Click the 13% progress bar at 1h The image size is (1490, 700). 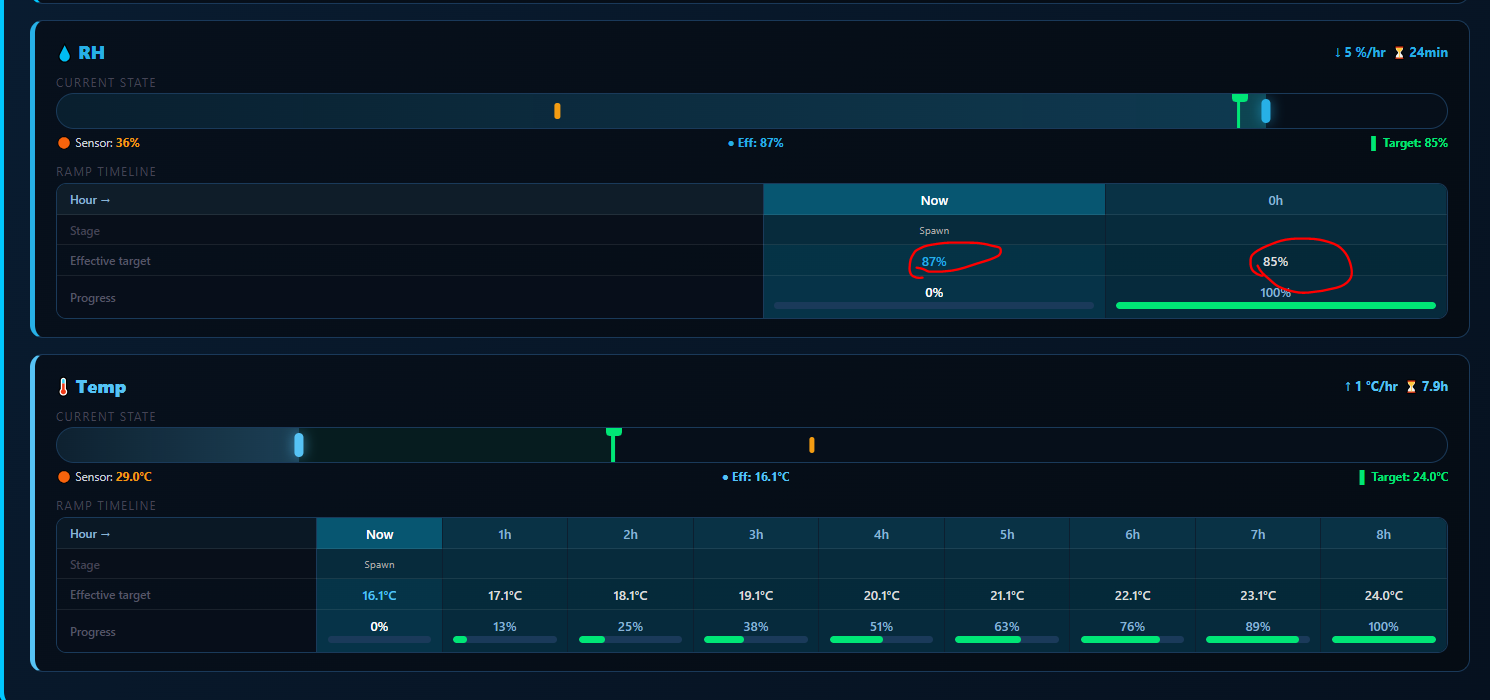click(x=505, y=639)
